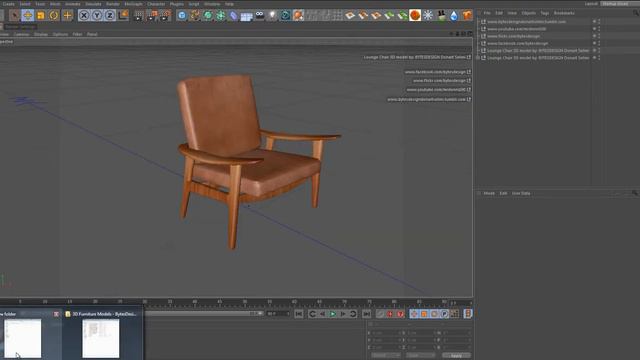Go to end of animation

click(x=367, y=313)
